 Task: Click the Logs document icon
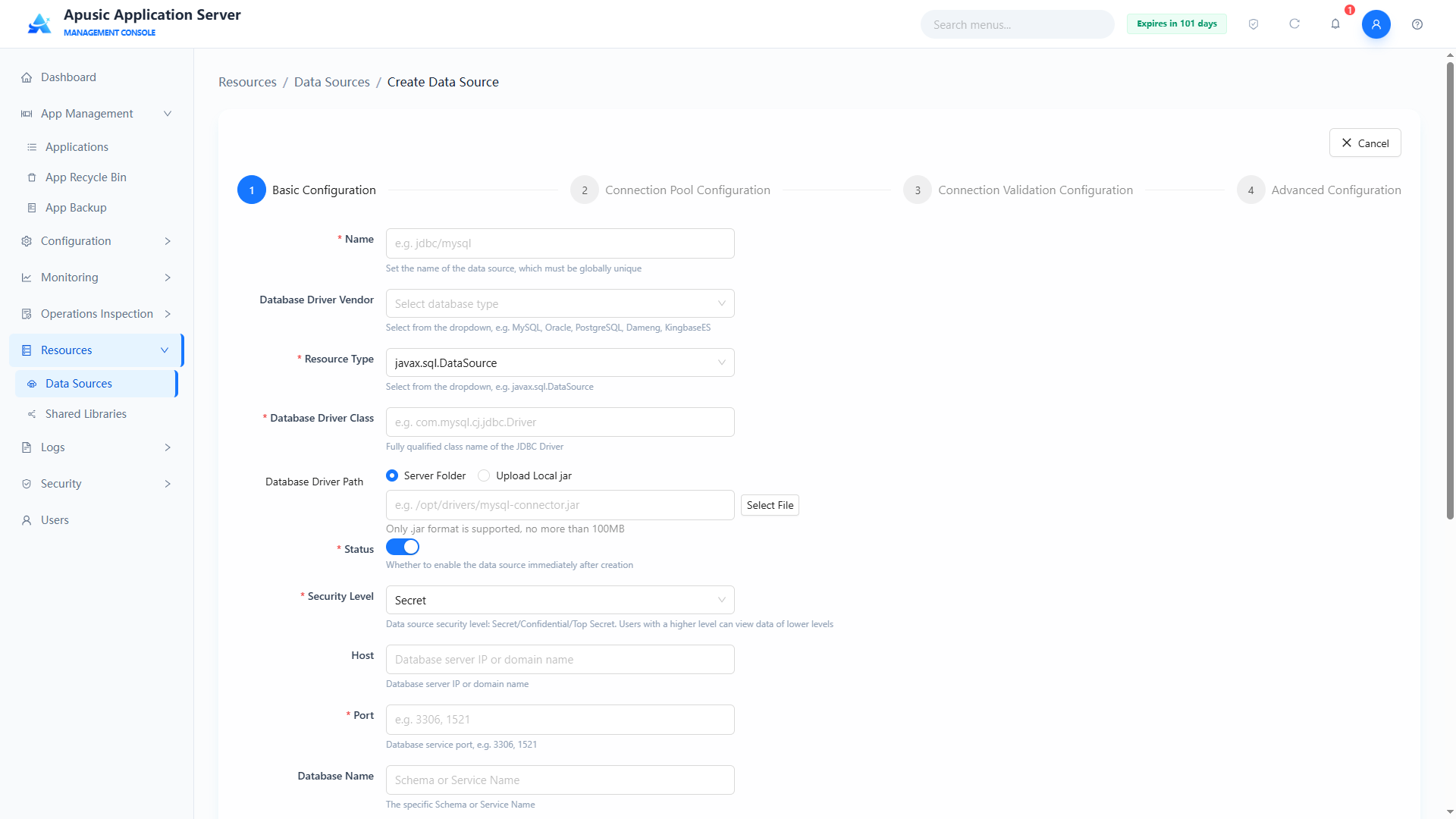[27, 447]
